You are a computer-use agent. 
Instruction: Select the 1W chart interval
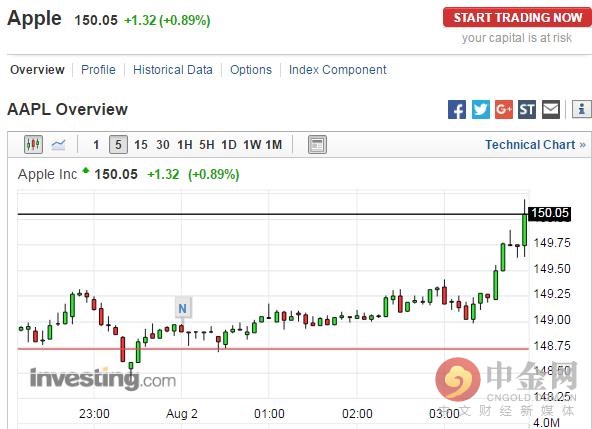tap(252, 145)
